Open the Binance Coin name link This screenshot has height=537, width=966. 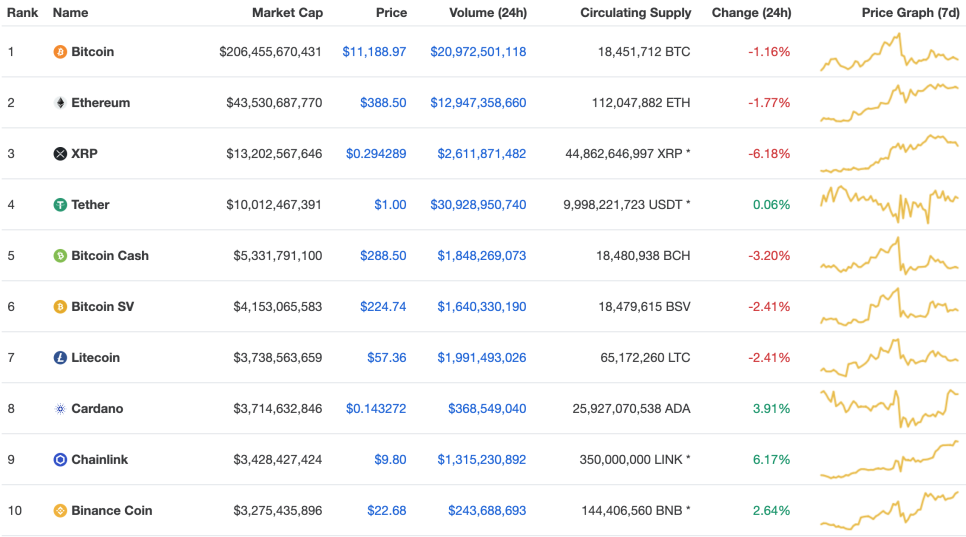[x=112, y=511]
